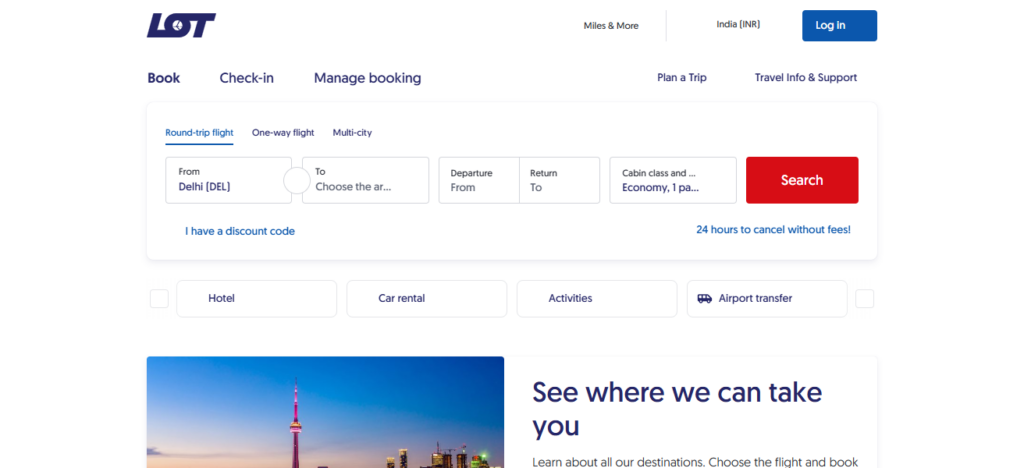Screen dimensions: 1024x468
Task: Click the red Search button
Action: (802, 180)
